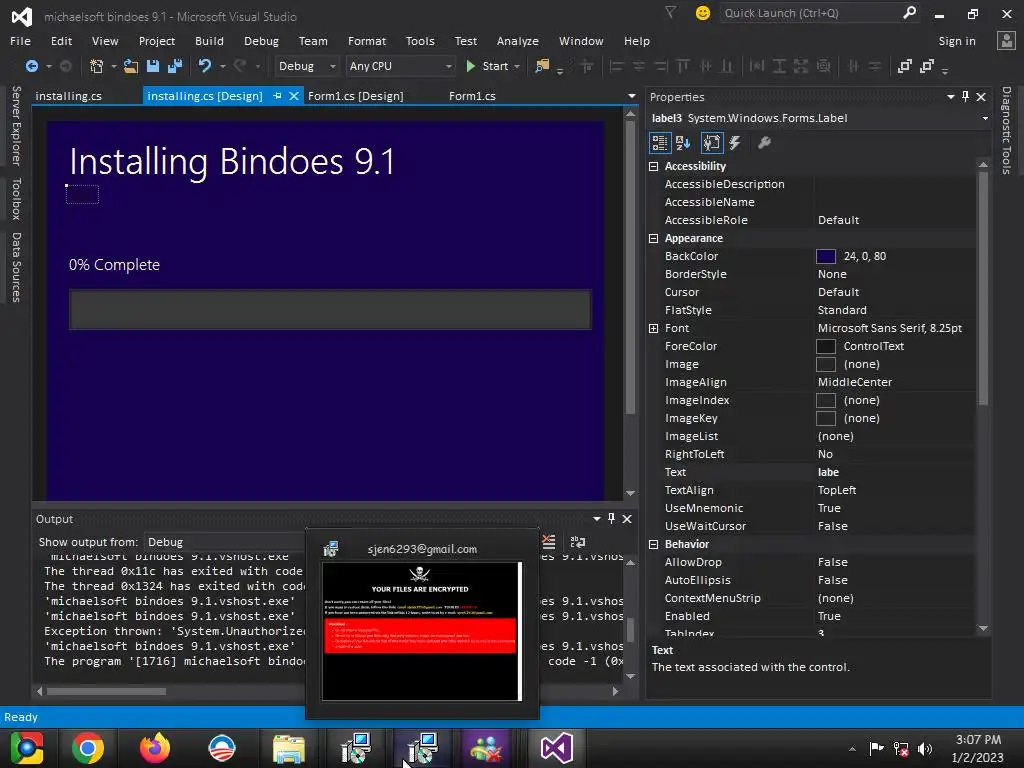
Task: Open the Analyze menu
Action: pyautogui.click(x=517, y=41)
